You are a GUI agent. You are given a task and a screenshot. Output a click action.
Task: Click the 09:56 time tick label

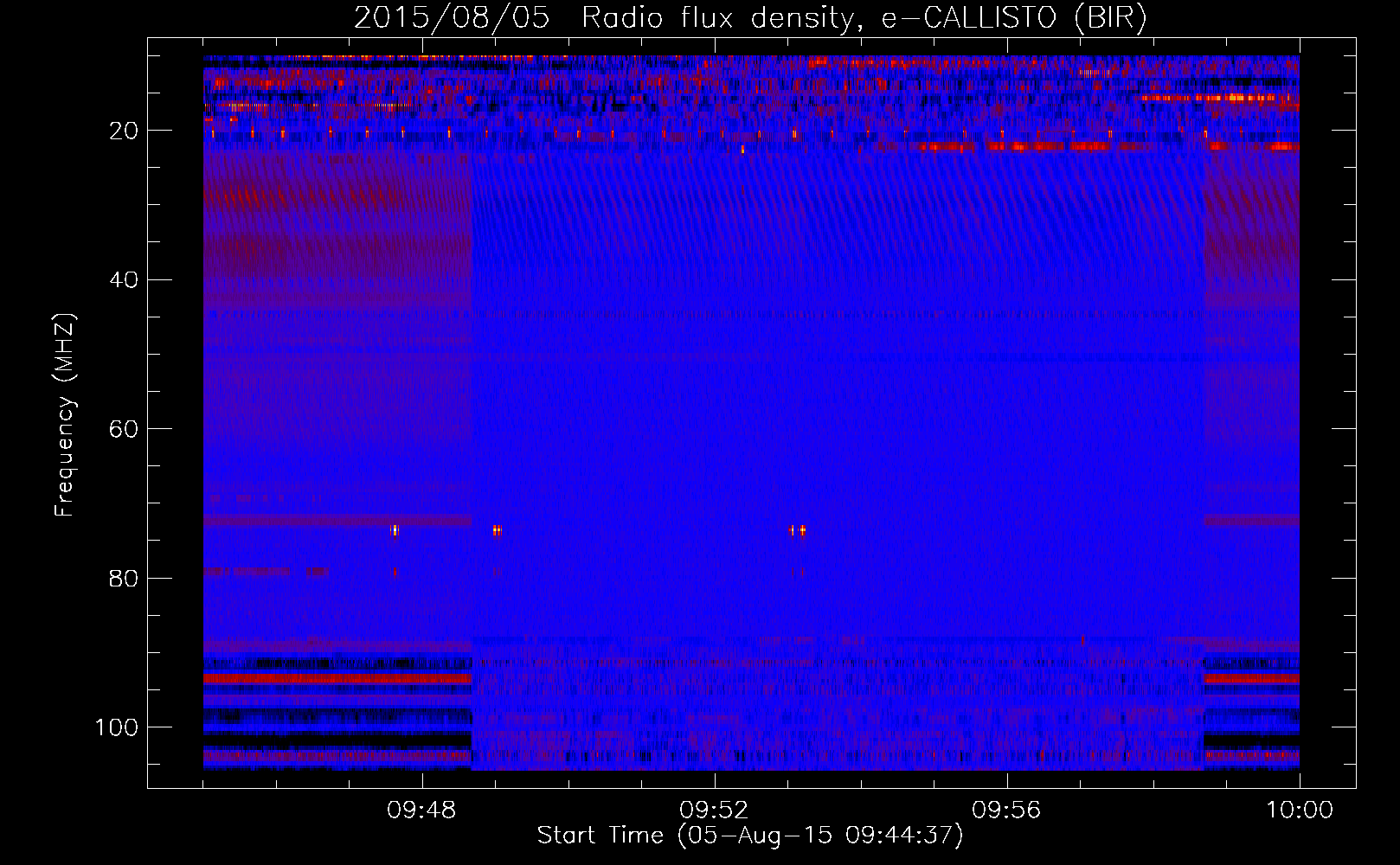pyautogui.click(x=1006, y=811)
